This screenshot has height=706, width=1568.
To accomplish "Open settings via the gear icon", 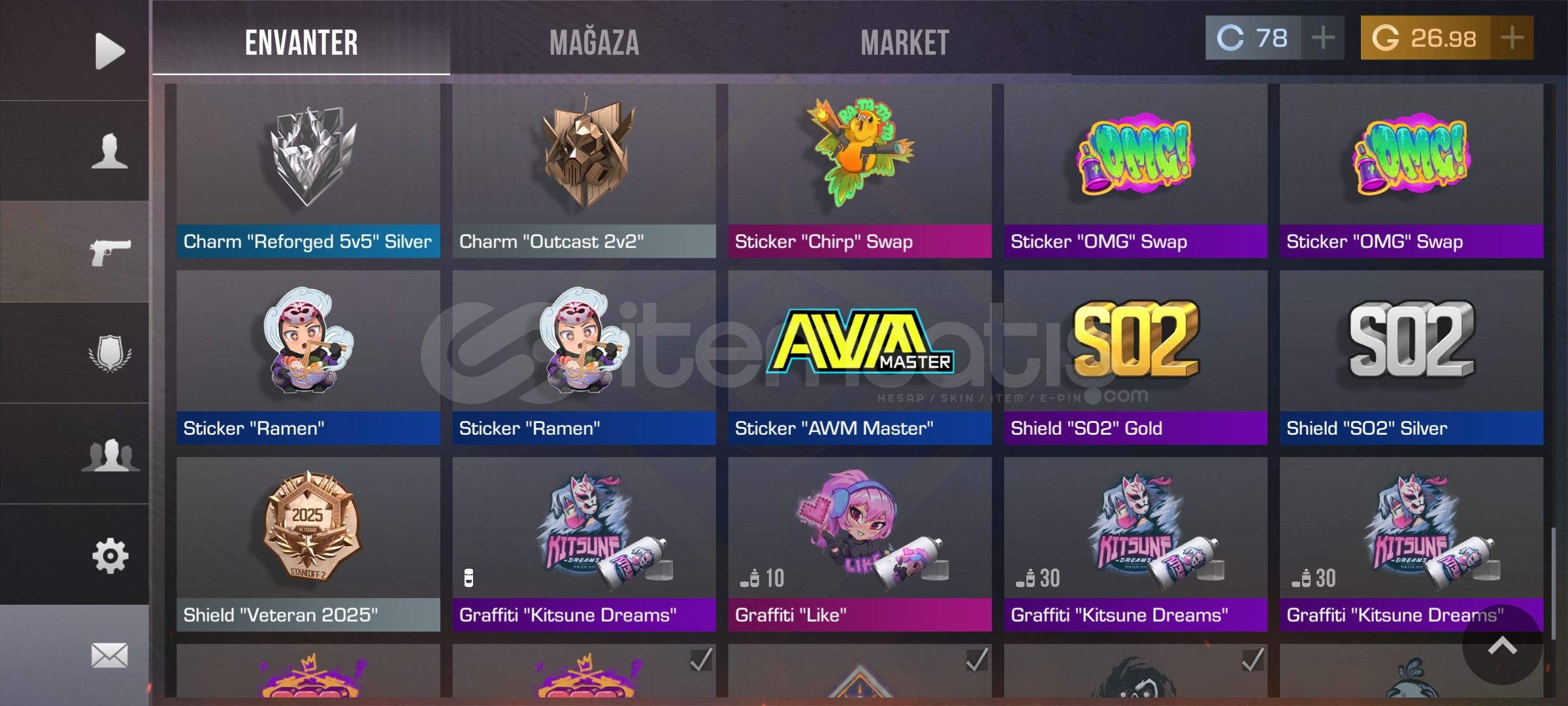I will 110,556.
